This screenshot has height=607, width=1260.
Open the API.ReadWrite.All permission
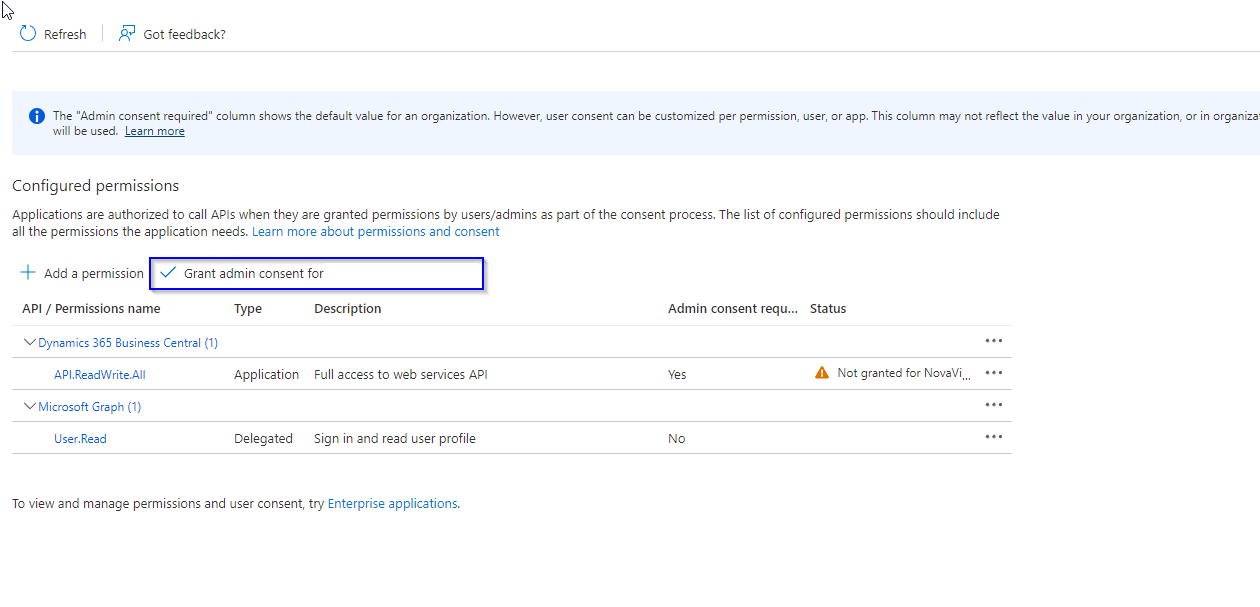coord(99,375)
